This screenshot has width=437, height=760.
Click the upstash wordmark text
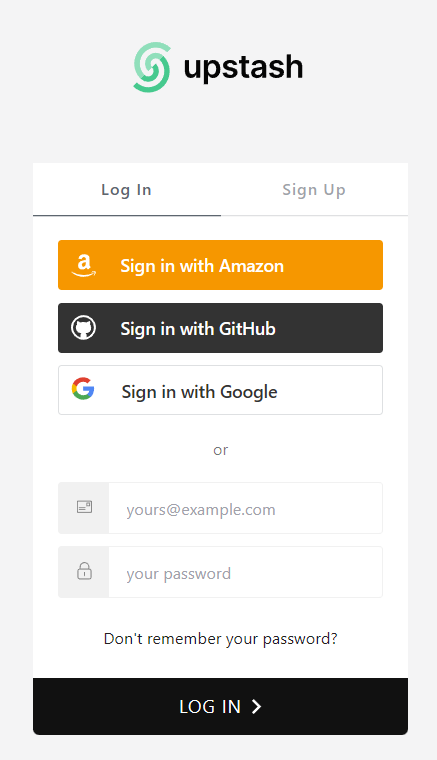point(243,67)
